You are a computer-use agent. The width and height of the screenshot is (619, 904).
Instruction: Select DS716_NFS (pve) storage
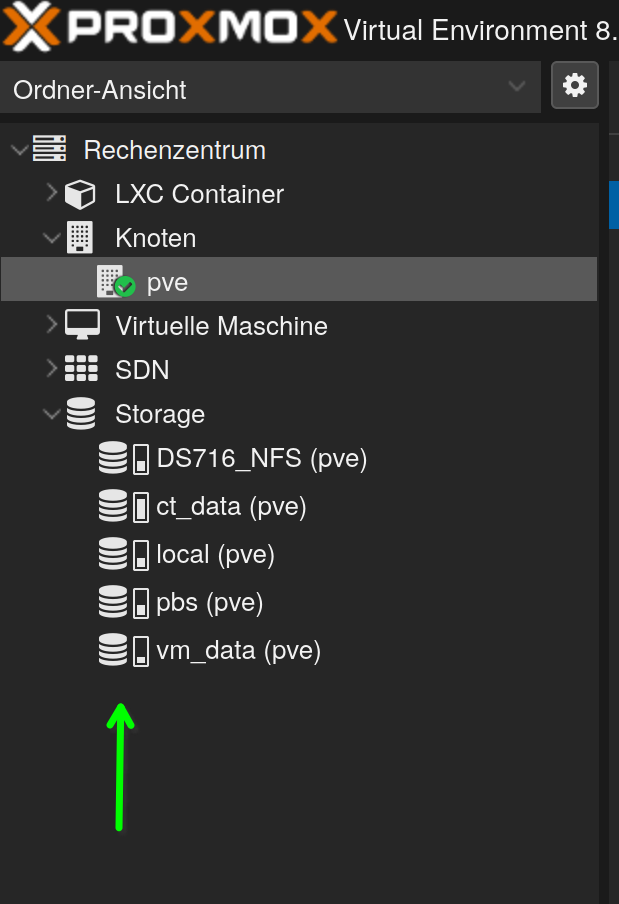click(262, 459)
